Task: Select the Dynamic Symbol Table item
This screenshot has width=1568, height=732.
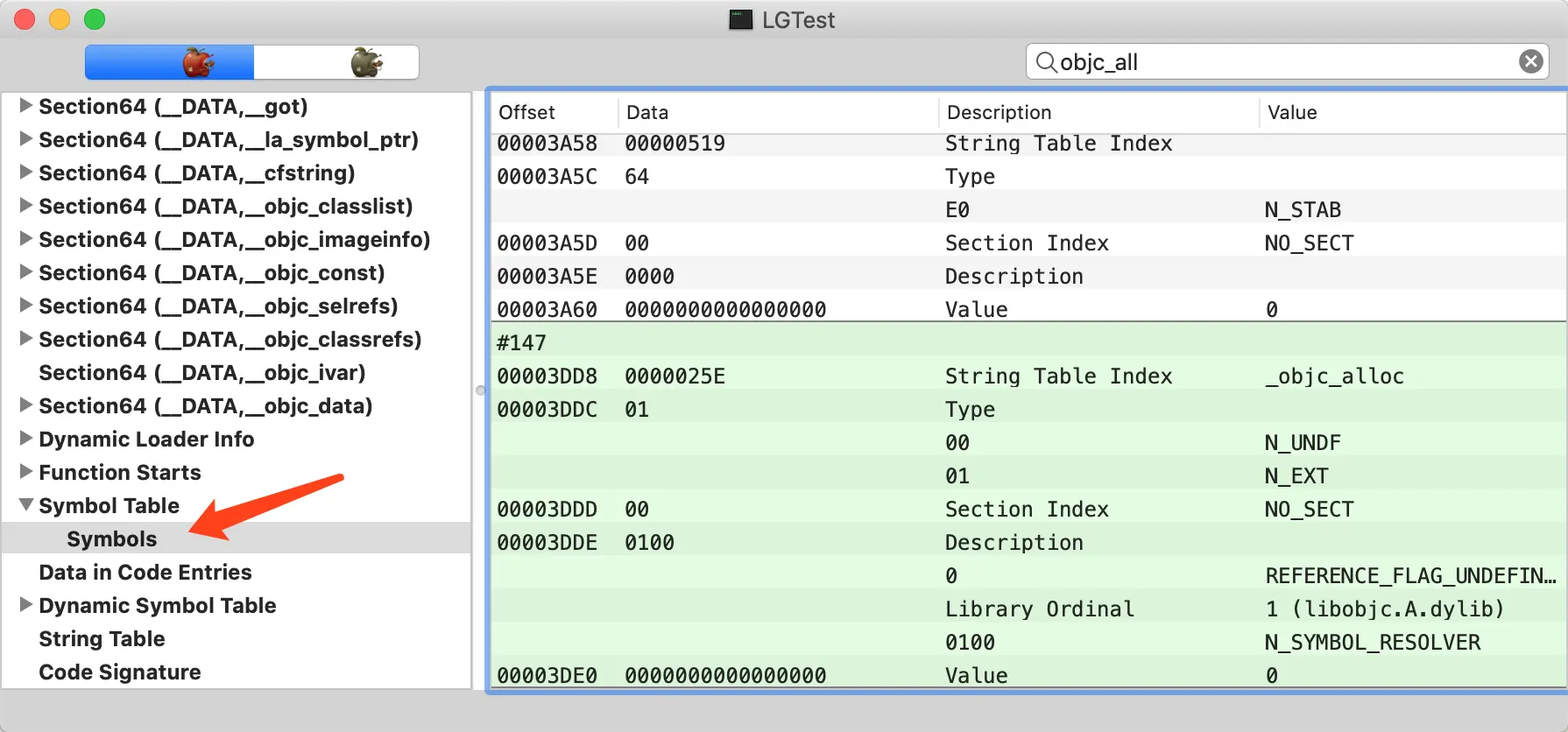Action: (x=158, y=606)
